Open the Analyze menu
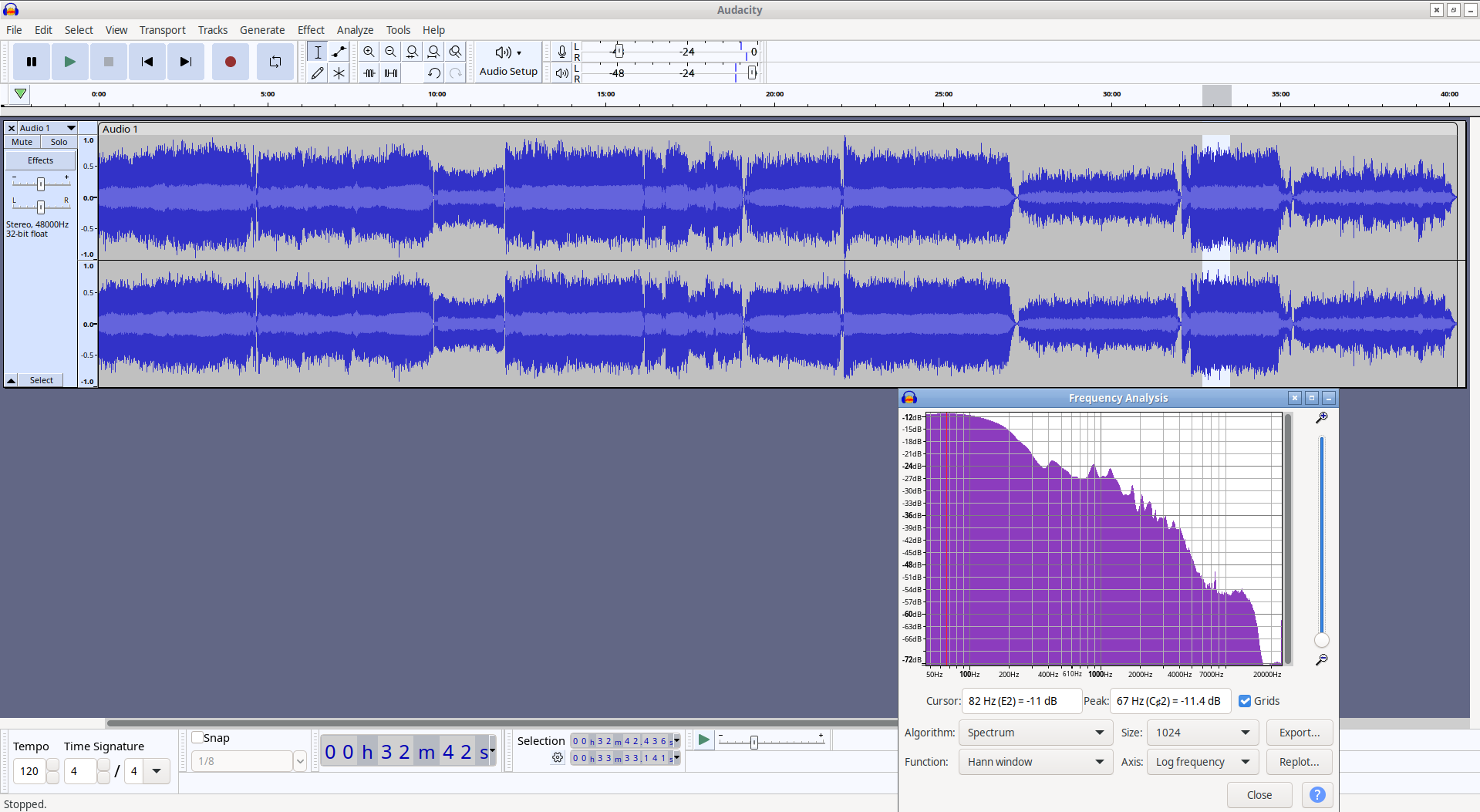The height and width of the screenshot is (812, 1480). click(355, 30)
